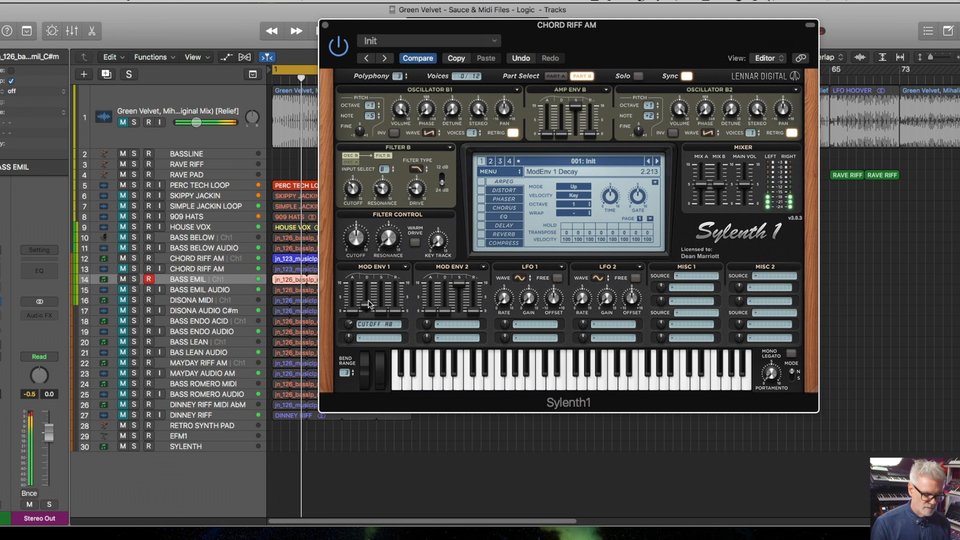960x540 pixels.
Task: Open the Mod Env 1 header menu
Action: pyautogui.click(x=405, y=267)
